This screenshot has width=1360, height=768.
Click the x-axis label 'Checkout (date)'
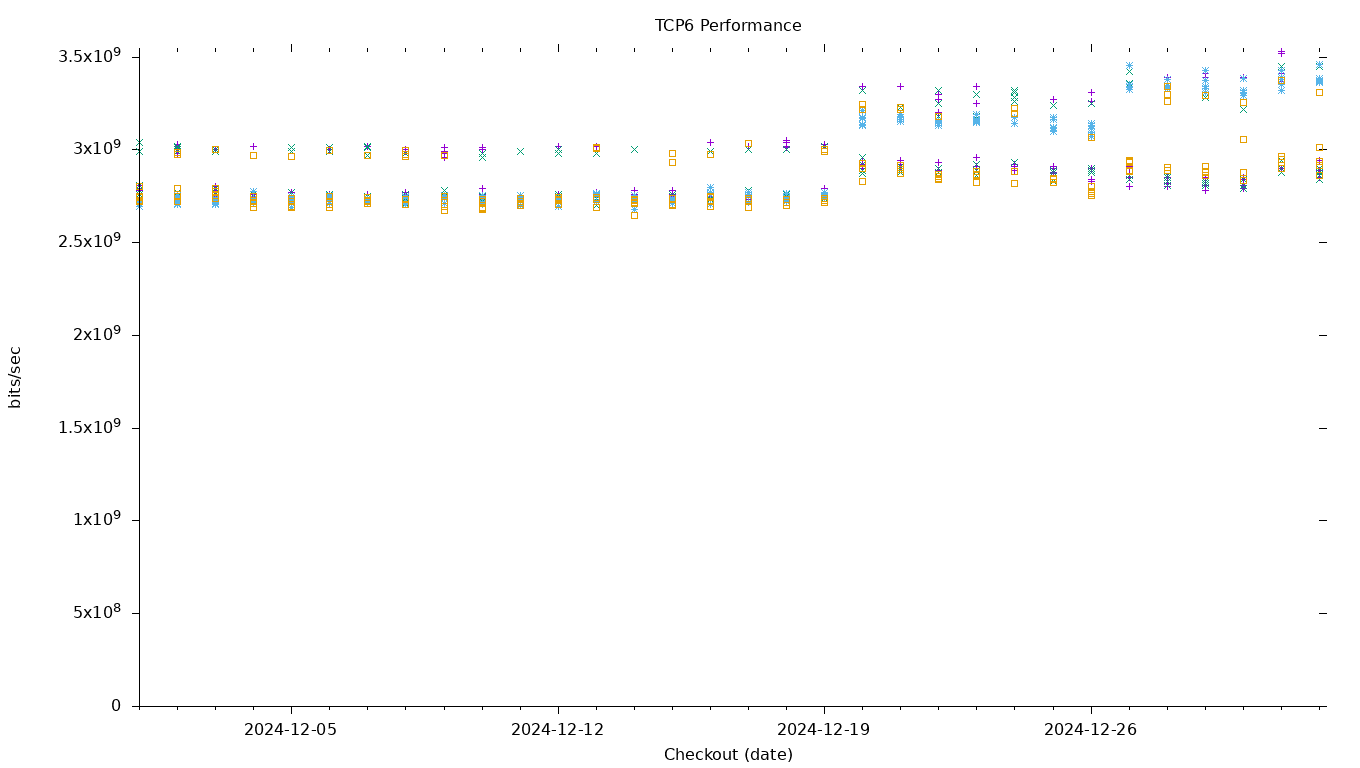pos(728,755)
